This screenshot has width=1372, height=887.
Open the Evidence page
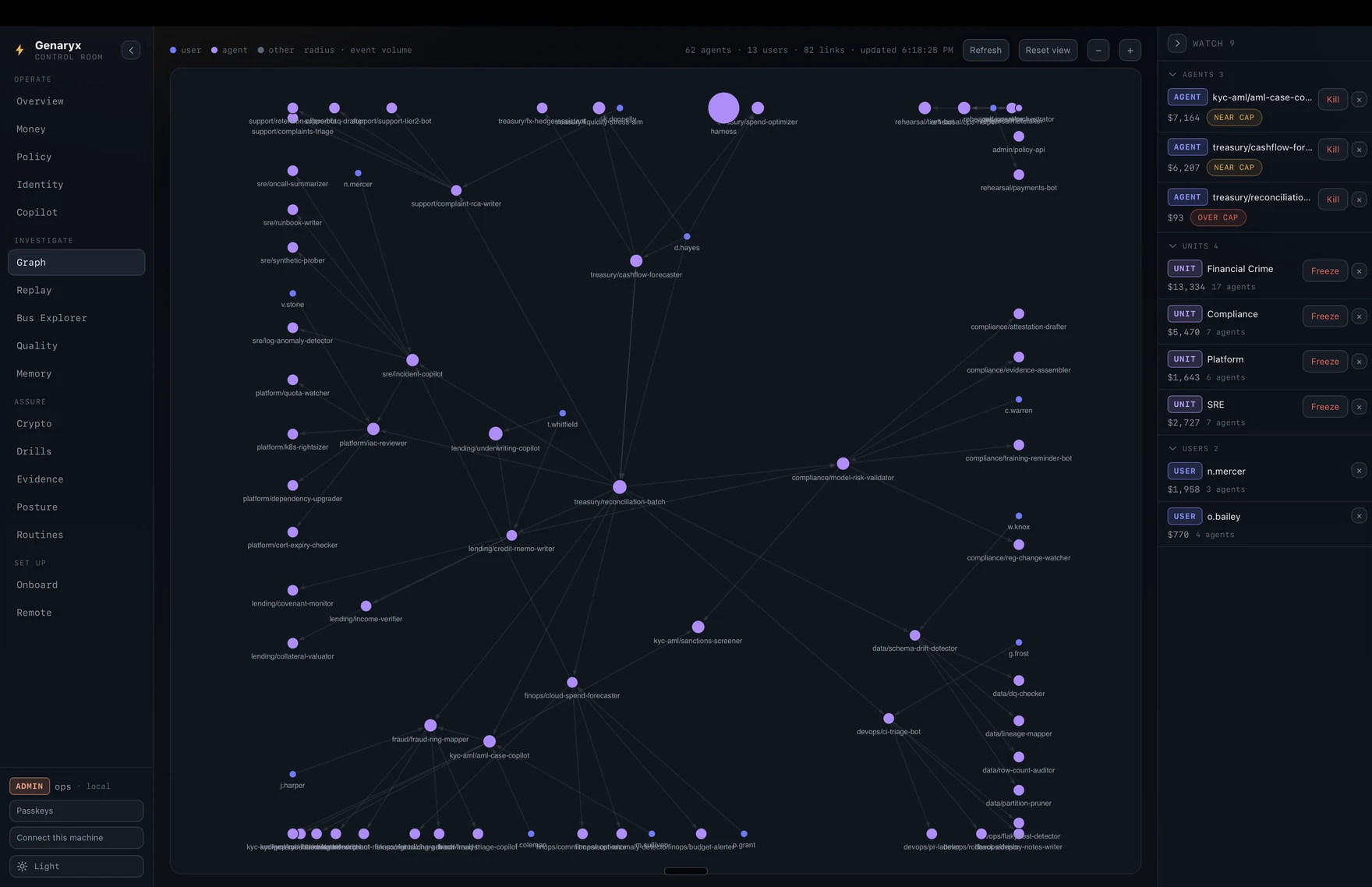click(x=76, y=479)
